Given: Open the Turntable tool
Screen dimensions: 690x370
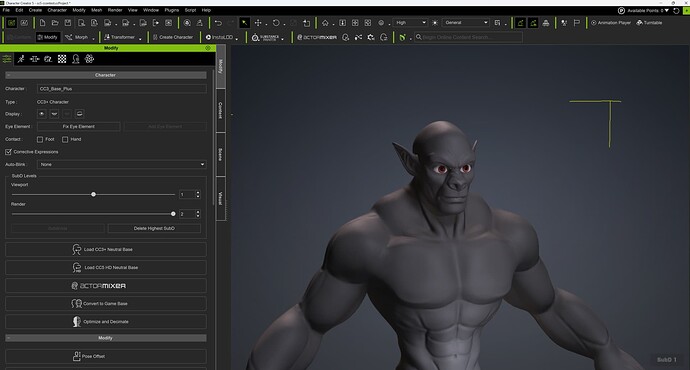Looking at the screenshot, I should 649,22.
